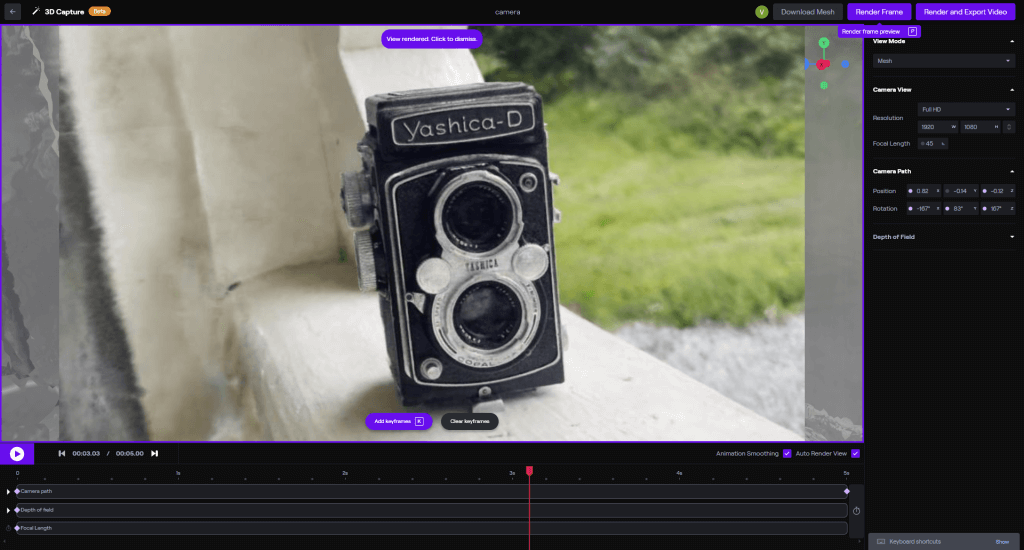Select the Focal Length keyframe diamond
The image size is (1024, 550).
pos(17,528)
